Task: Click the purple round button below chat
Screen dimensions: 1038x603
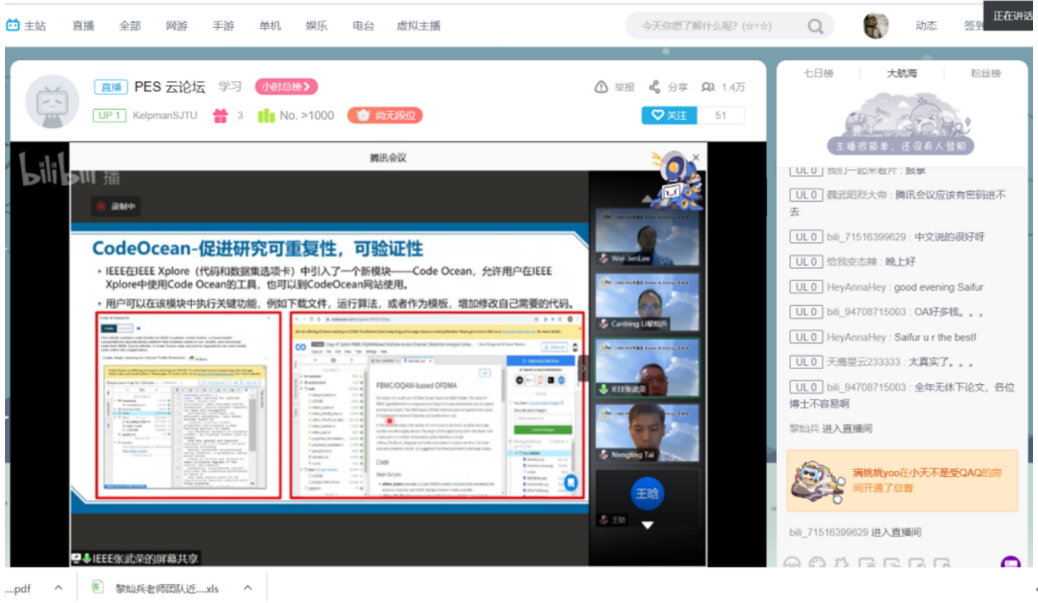Action: pos(1010,563)
